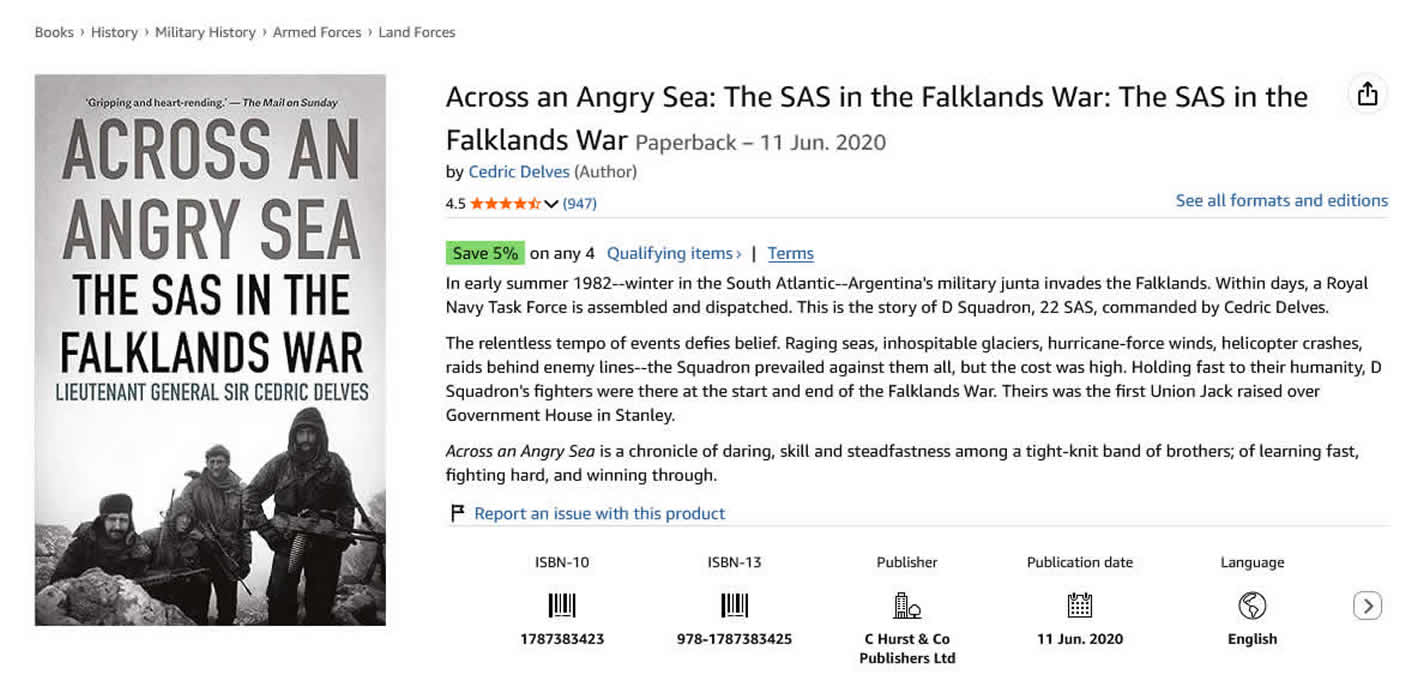Expand the ratings dropdown chevron
The height and width of the screenshot is (675, 1412).
[550, 204]
